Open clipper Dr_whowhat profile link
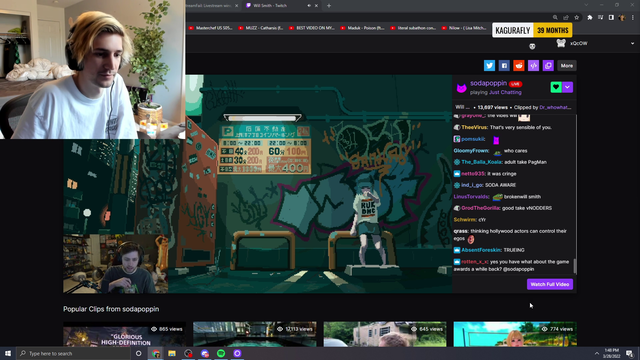Image resolution: width=640 pixels, height=360 pixels. click(x=555, y=107)
